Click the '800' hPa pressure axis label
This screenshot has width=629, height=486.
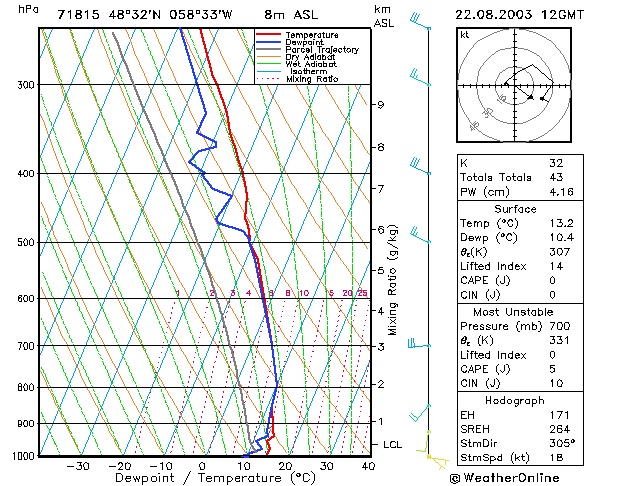point(26,388)
